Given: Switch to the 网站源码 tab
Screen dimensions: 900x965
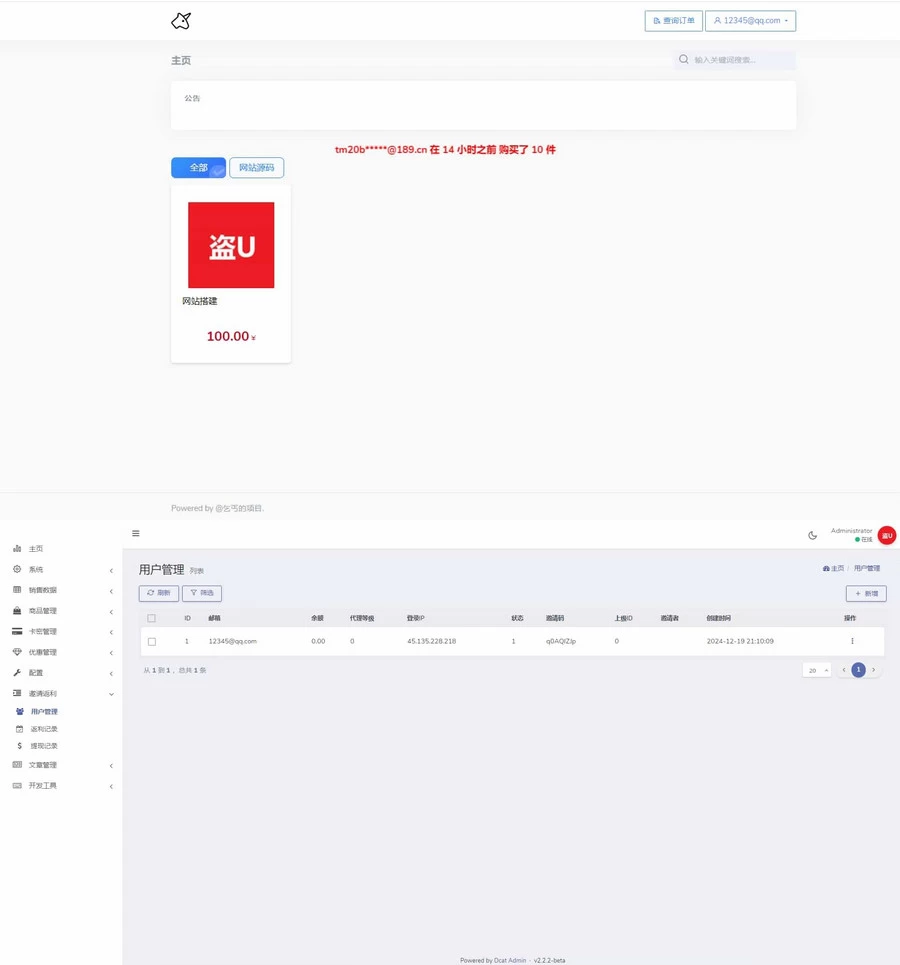Looking at the screenshot, I should 256,167.
